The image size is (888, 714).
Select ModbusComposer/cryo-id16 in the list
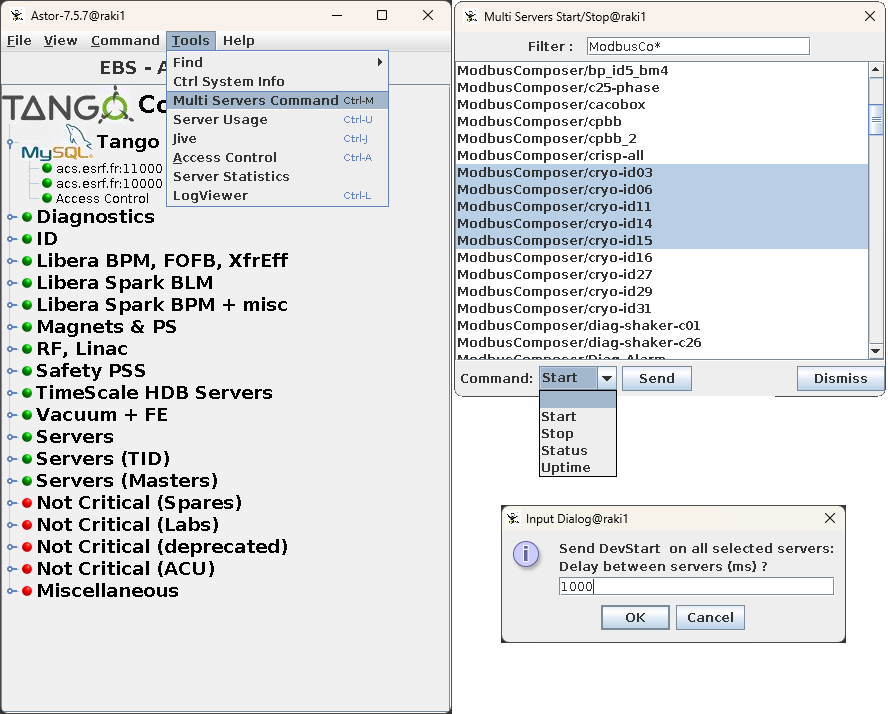661,258
